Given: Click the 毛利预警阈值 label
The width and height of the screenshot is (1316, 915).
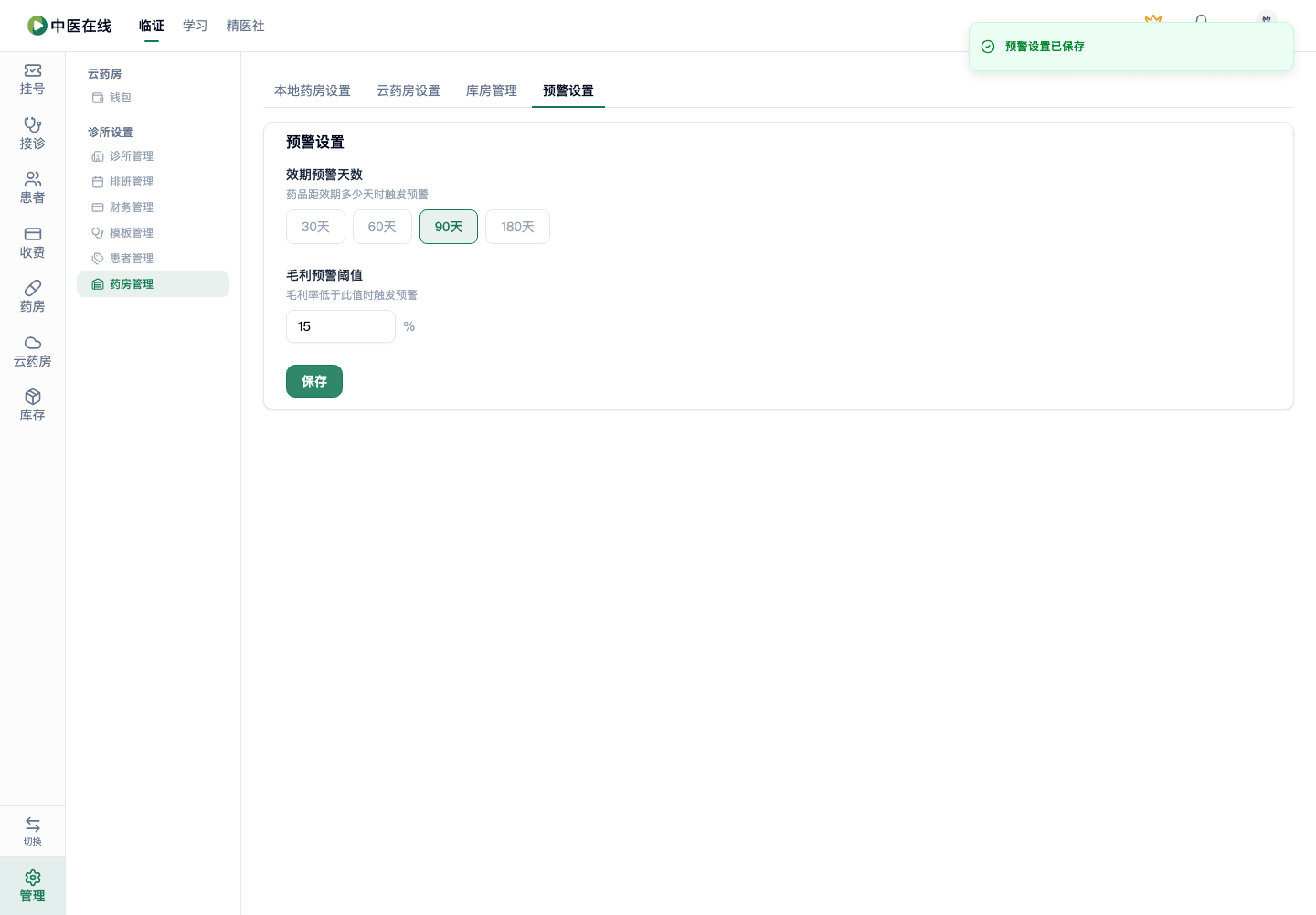Looking at the screenshot, I should pos(324,275).
